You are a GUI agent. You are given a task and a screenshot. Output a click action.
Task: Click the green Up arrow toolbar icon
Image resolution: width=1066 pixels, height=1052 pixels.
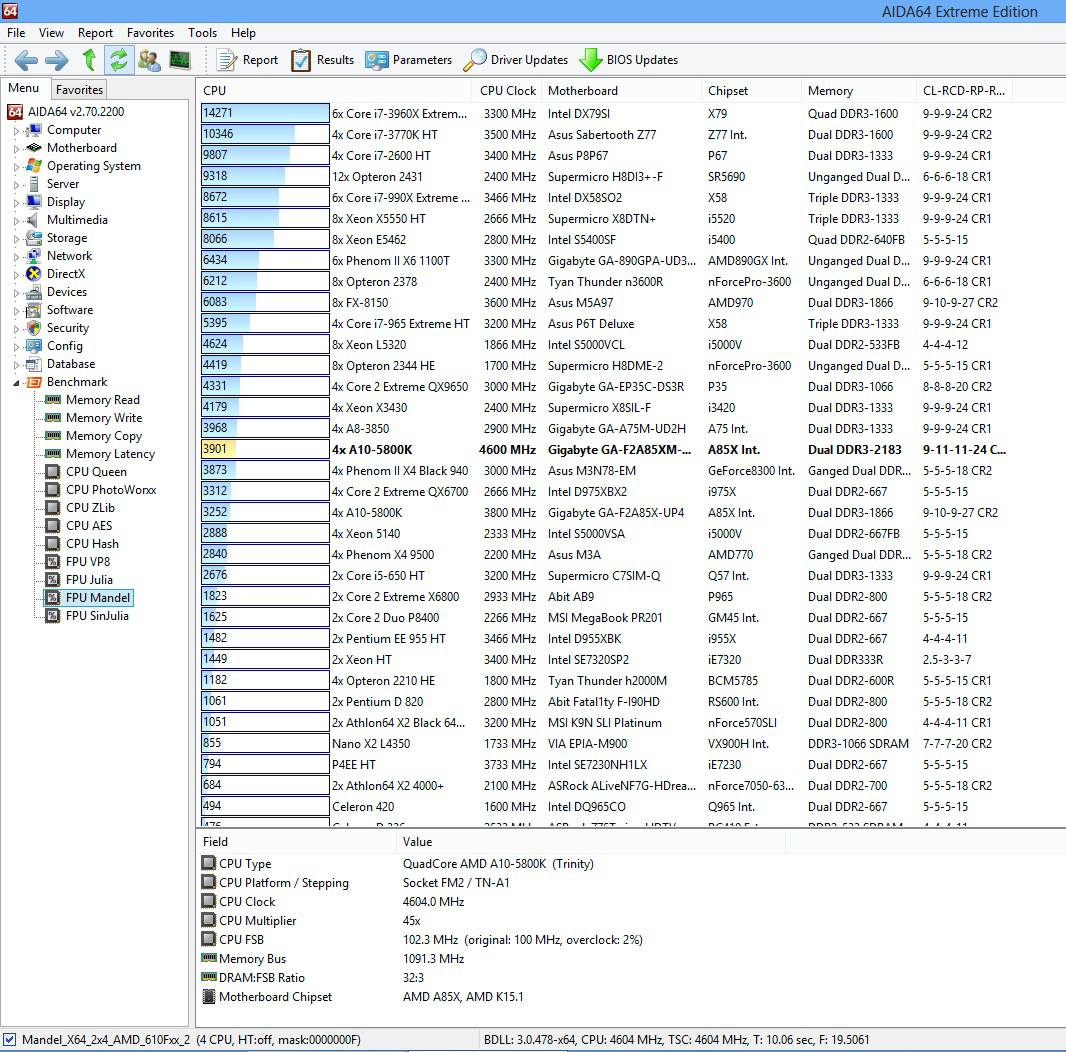tap(89, 60)
